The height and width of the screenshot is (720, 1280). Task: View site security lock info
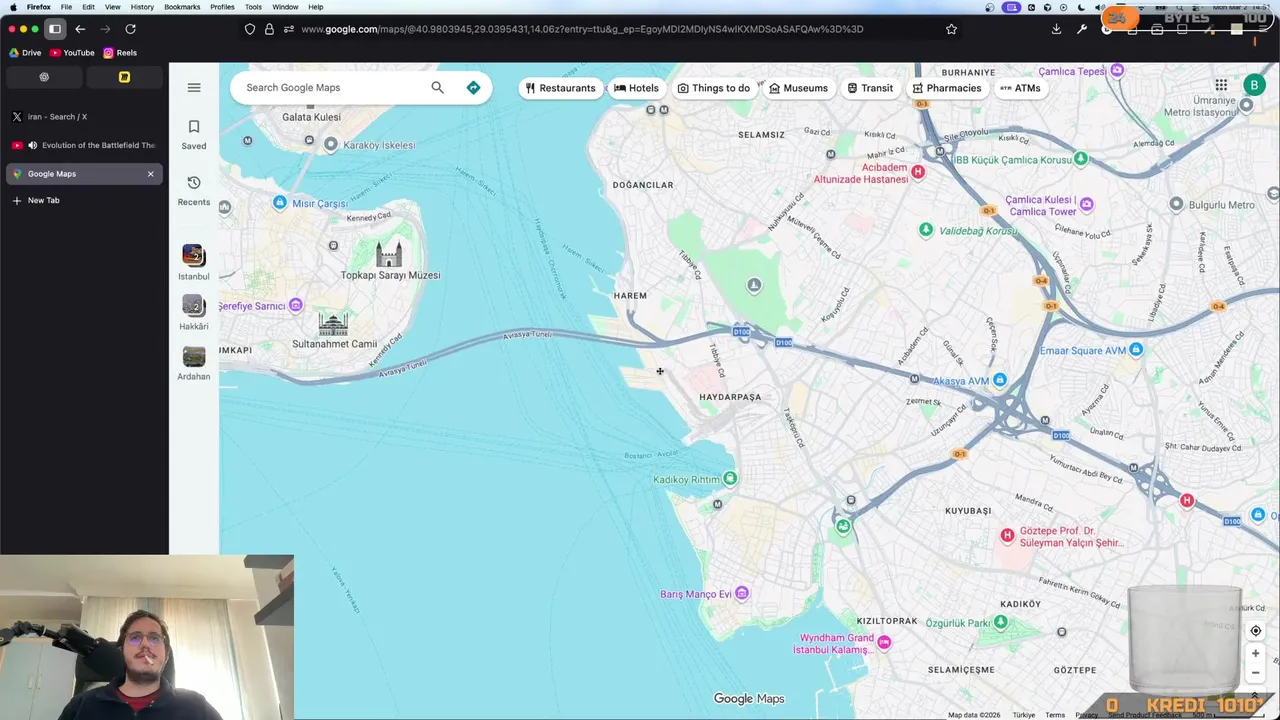coord(269,29)
